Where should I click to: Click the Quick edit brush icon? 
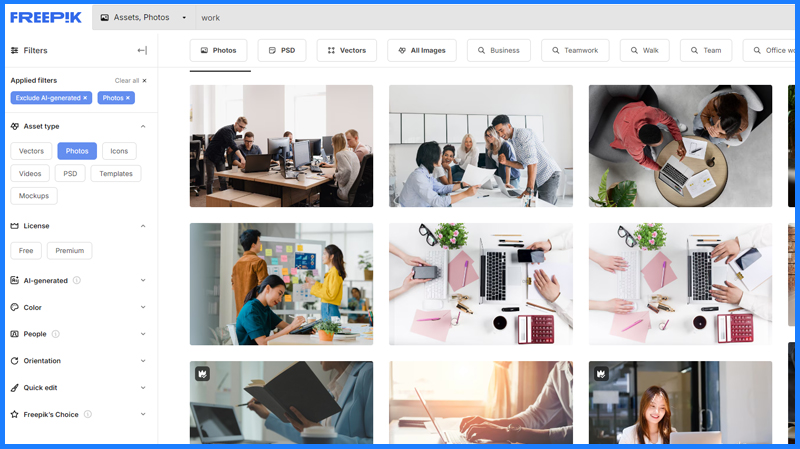[14, 388]
